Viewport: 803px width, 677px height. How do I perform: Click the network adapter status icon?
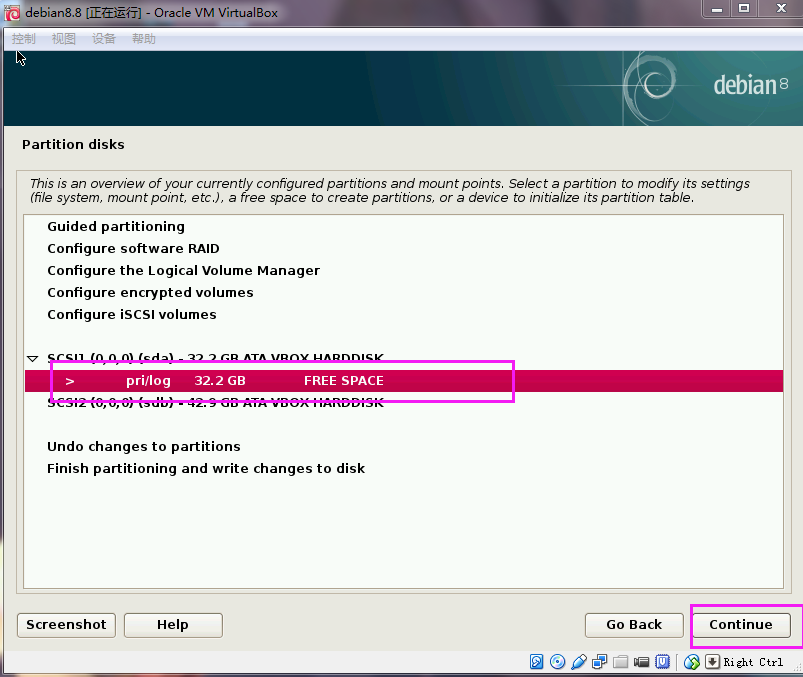coord(600,662)
